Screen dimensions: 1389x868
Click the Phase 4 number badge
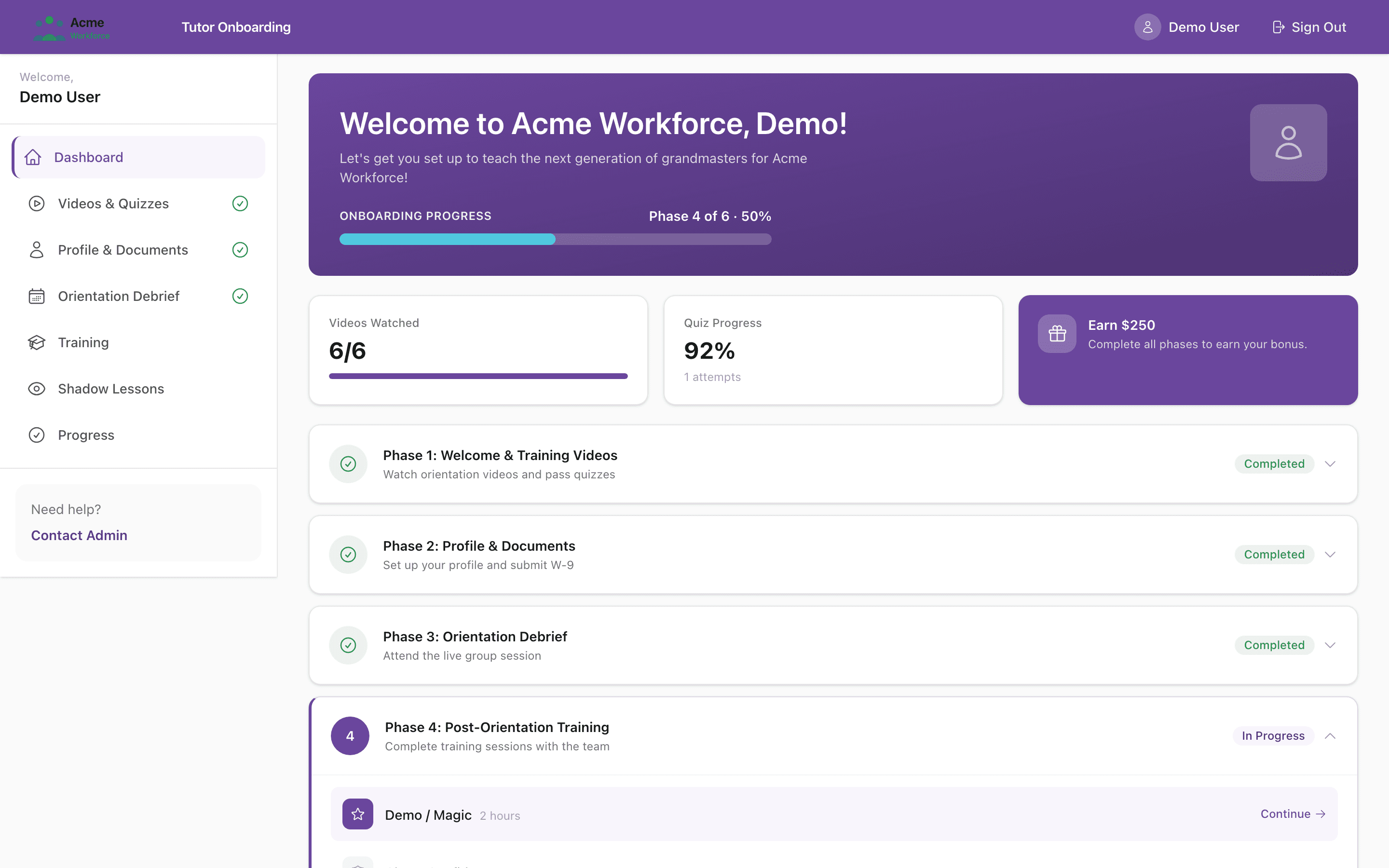[350, 736]
